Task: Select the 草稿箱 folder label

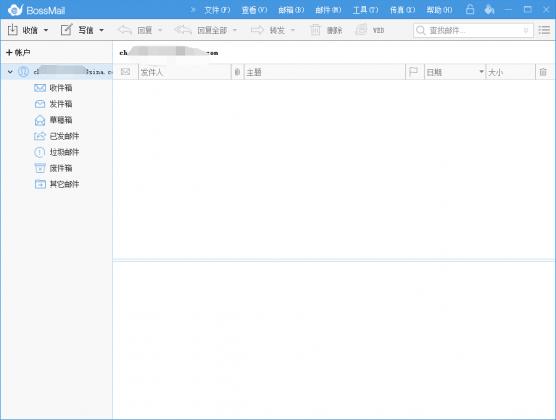Action: click(61, 120)
